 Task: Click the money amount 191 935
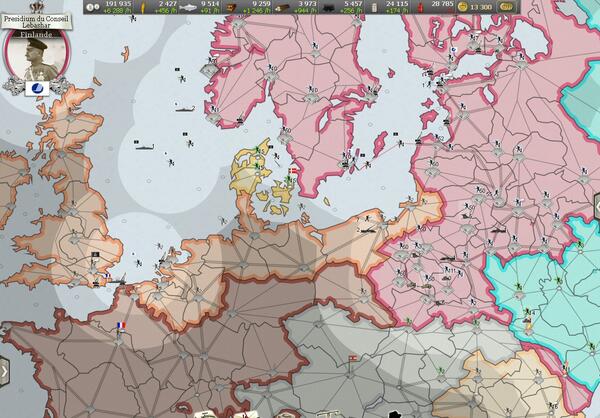click(118, 4)
